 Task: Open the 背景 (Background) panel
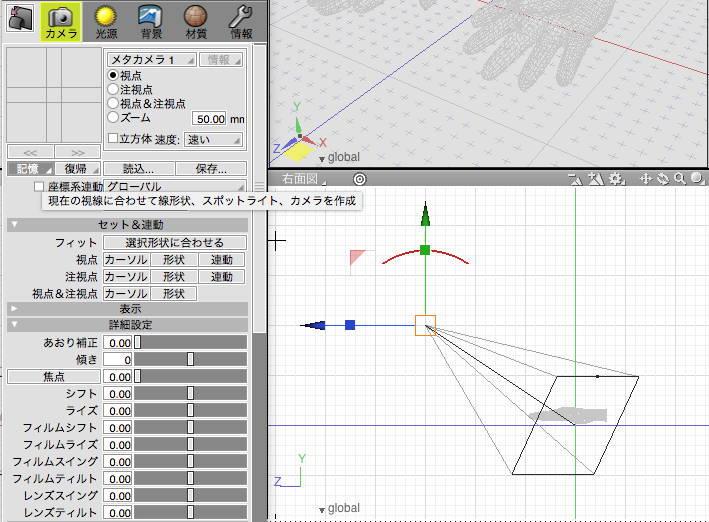150,20
